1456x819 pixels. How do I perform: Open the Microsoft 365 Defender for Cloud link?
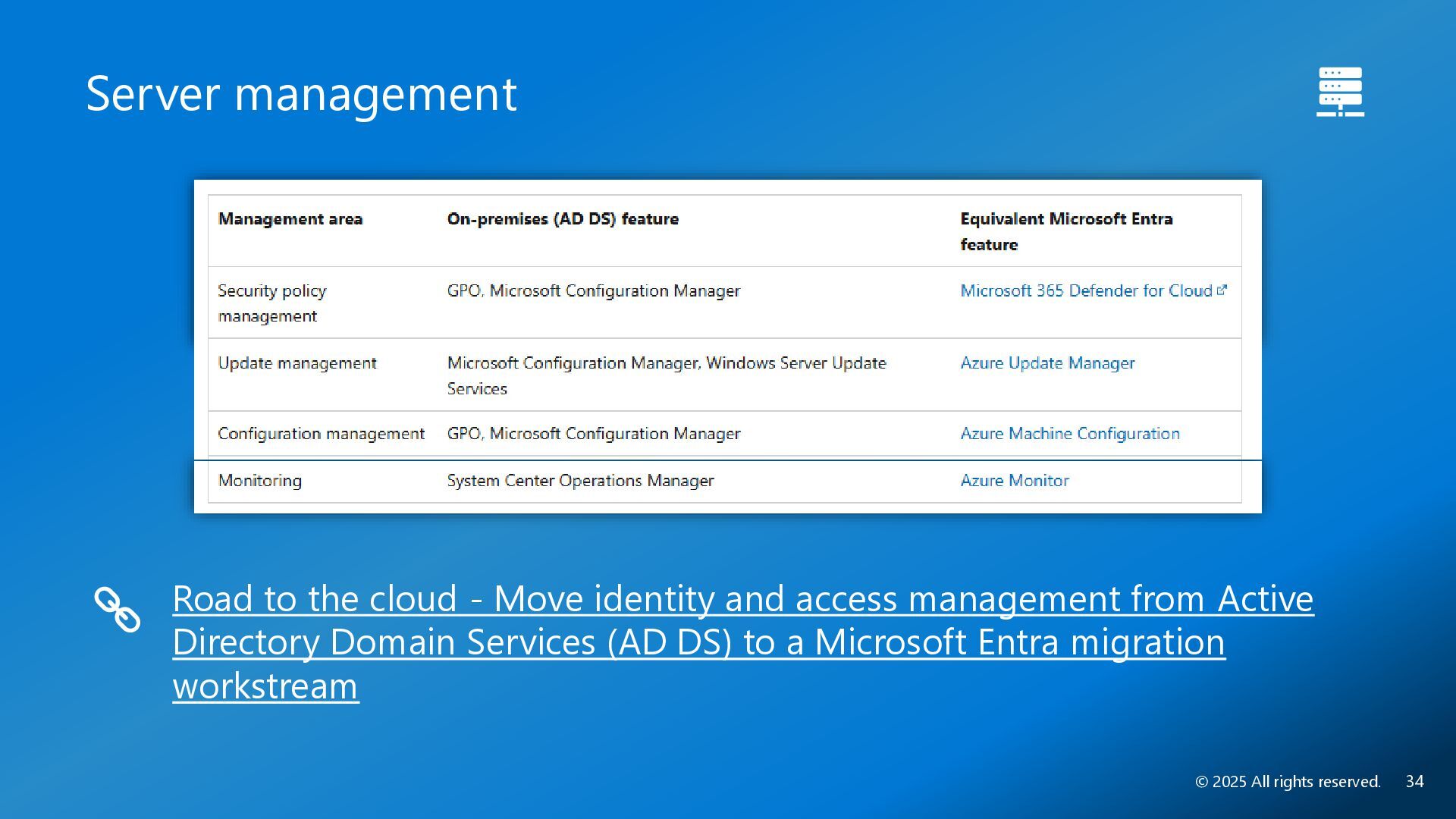(1086, 290)
